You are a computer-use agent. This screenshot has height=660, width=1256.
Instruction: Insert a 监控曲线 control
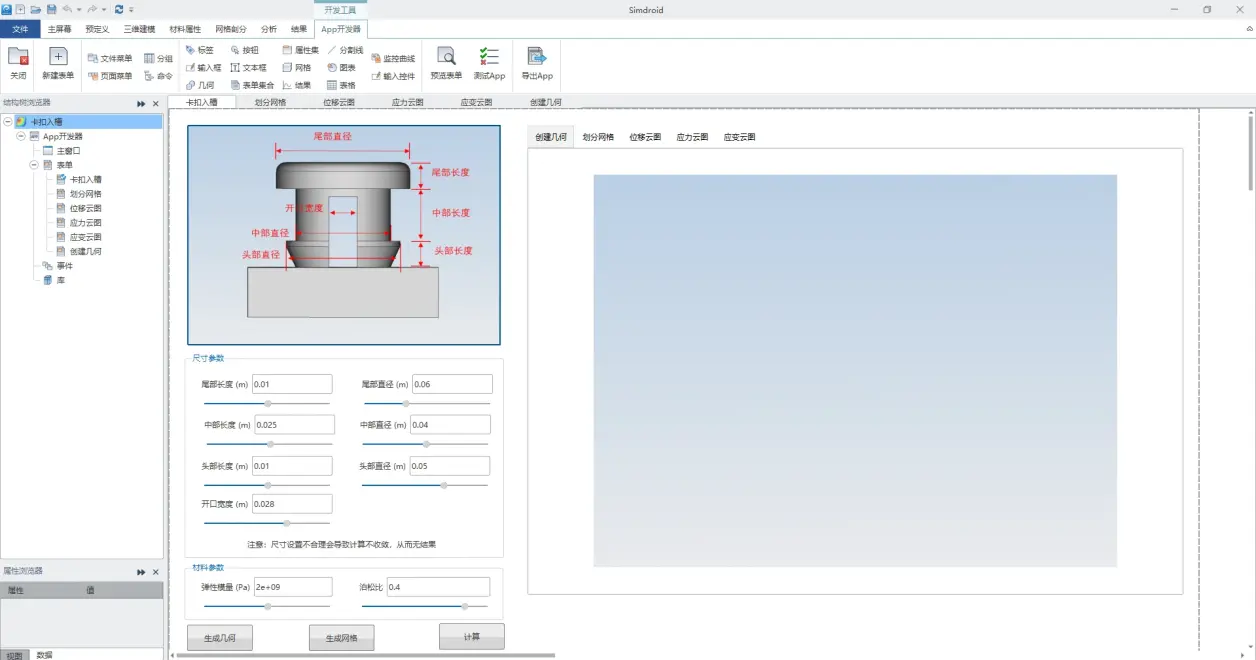(x=393, y=59)
